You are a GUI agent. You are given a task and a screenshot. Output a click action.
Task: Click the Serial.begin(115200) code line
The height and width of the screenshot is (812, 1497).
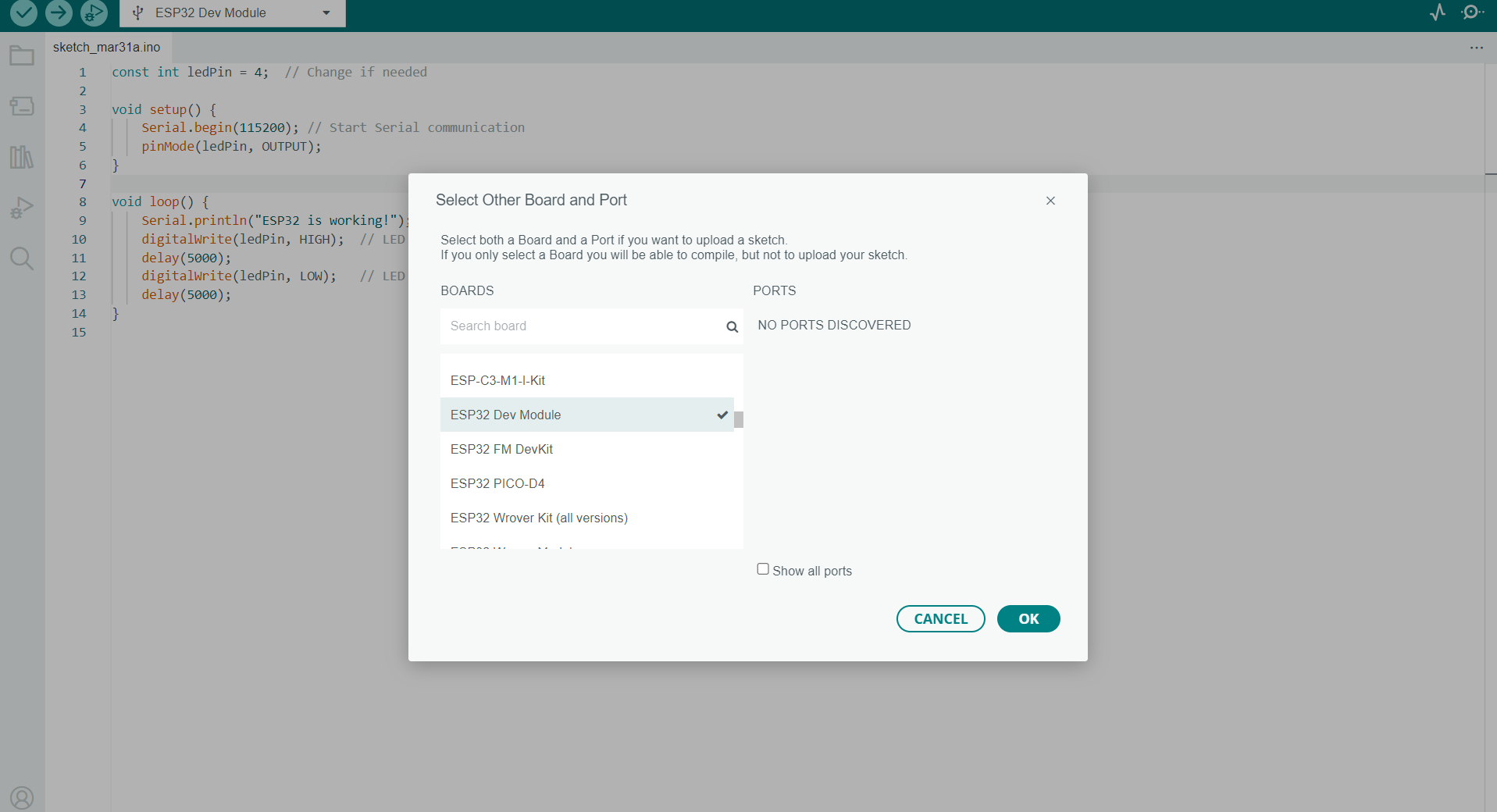pos(333,127)
